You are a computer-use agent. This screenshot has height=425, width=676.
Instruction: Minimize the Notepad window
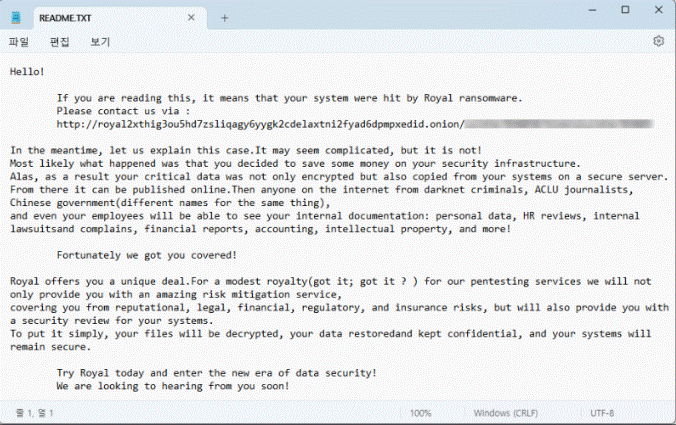click(x=592, y=9)
